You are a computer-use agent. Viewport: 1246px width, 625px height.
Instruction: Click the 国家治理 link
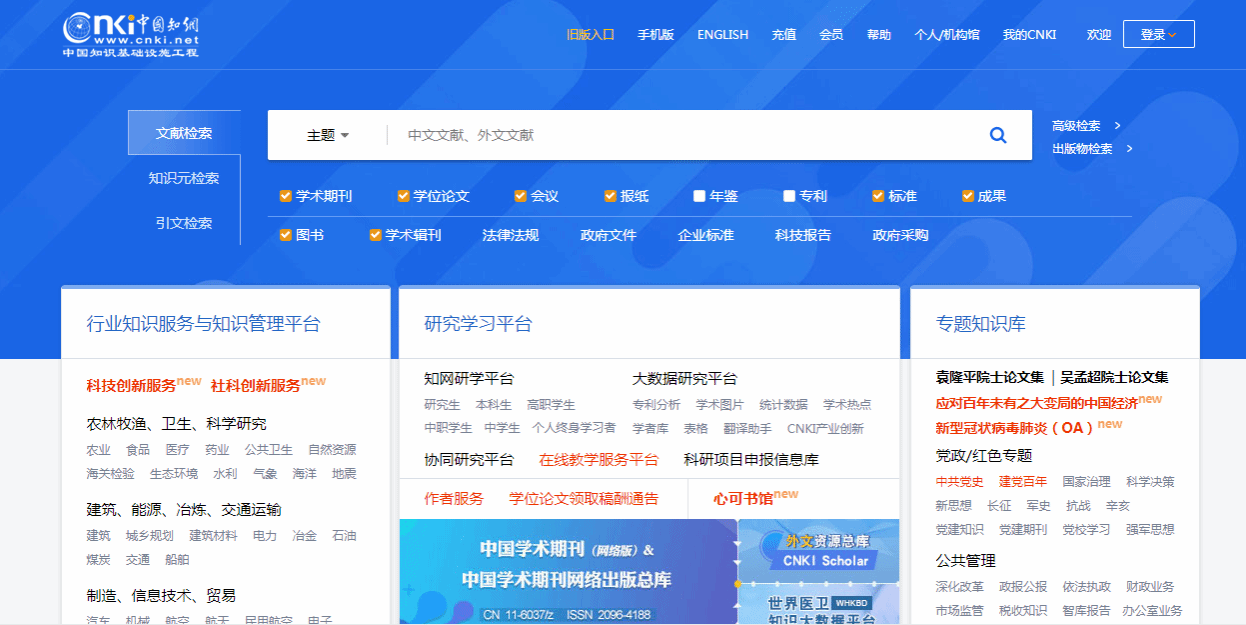pos(1087,482)
